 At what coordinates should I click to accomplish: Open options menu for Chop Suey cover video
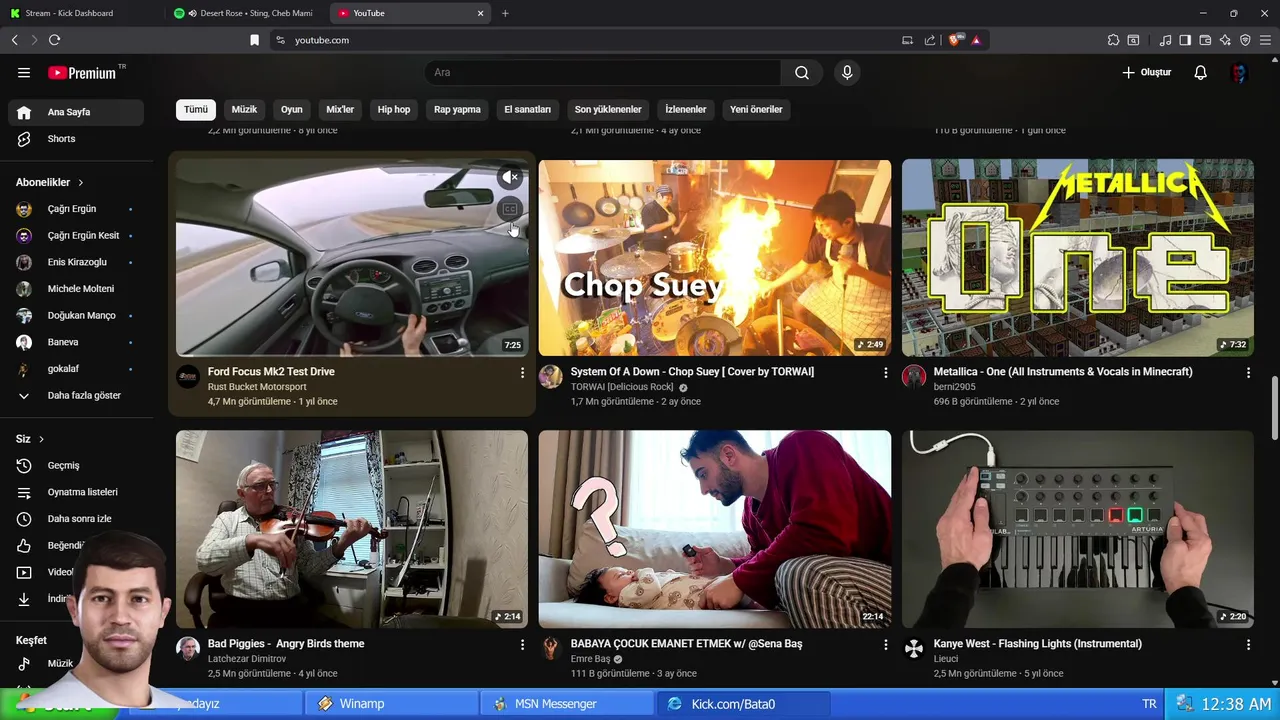pos(885,373)
